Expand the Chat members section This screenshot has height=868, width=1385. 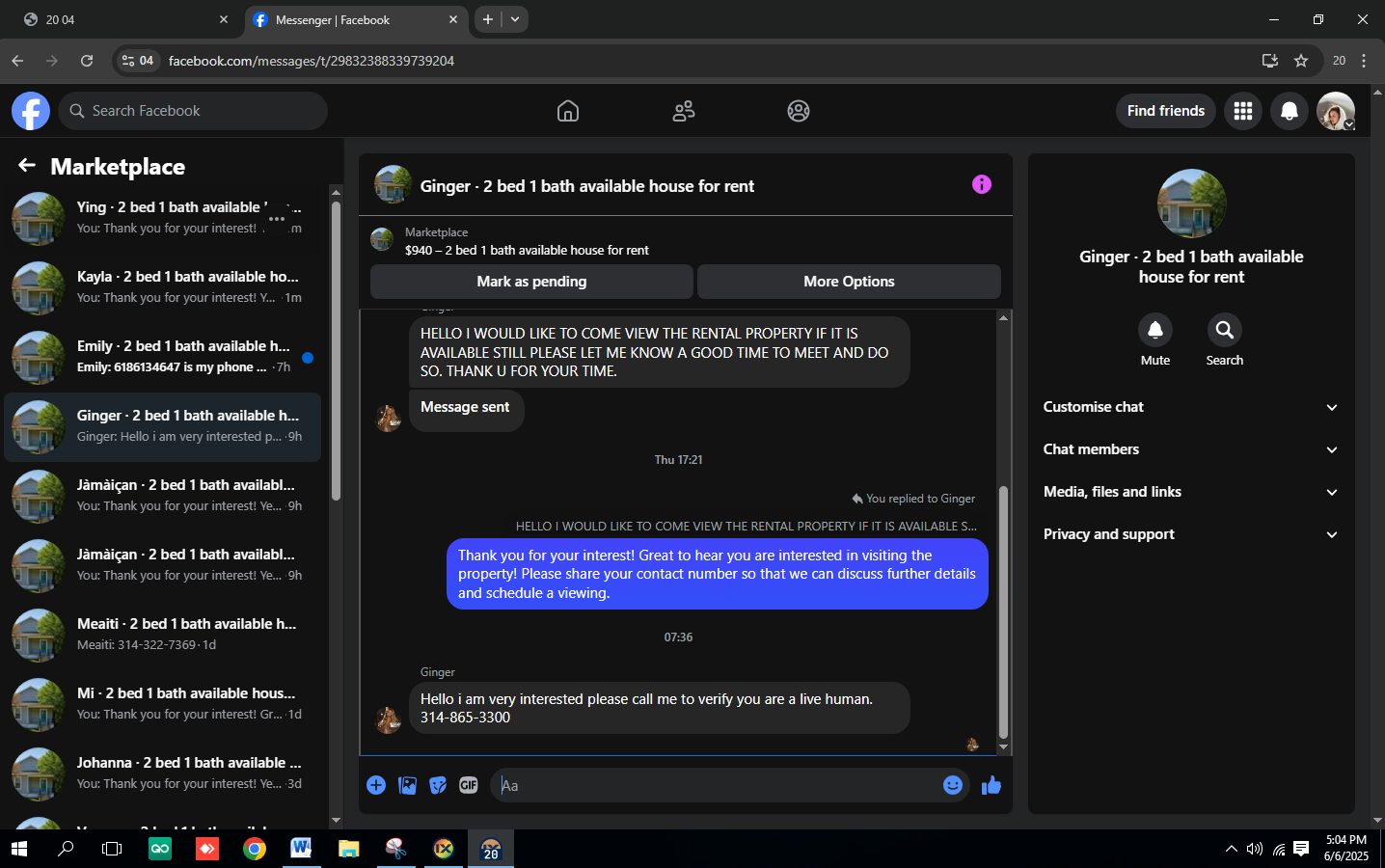point(1191,449)
